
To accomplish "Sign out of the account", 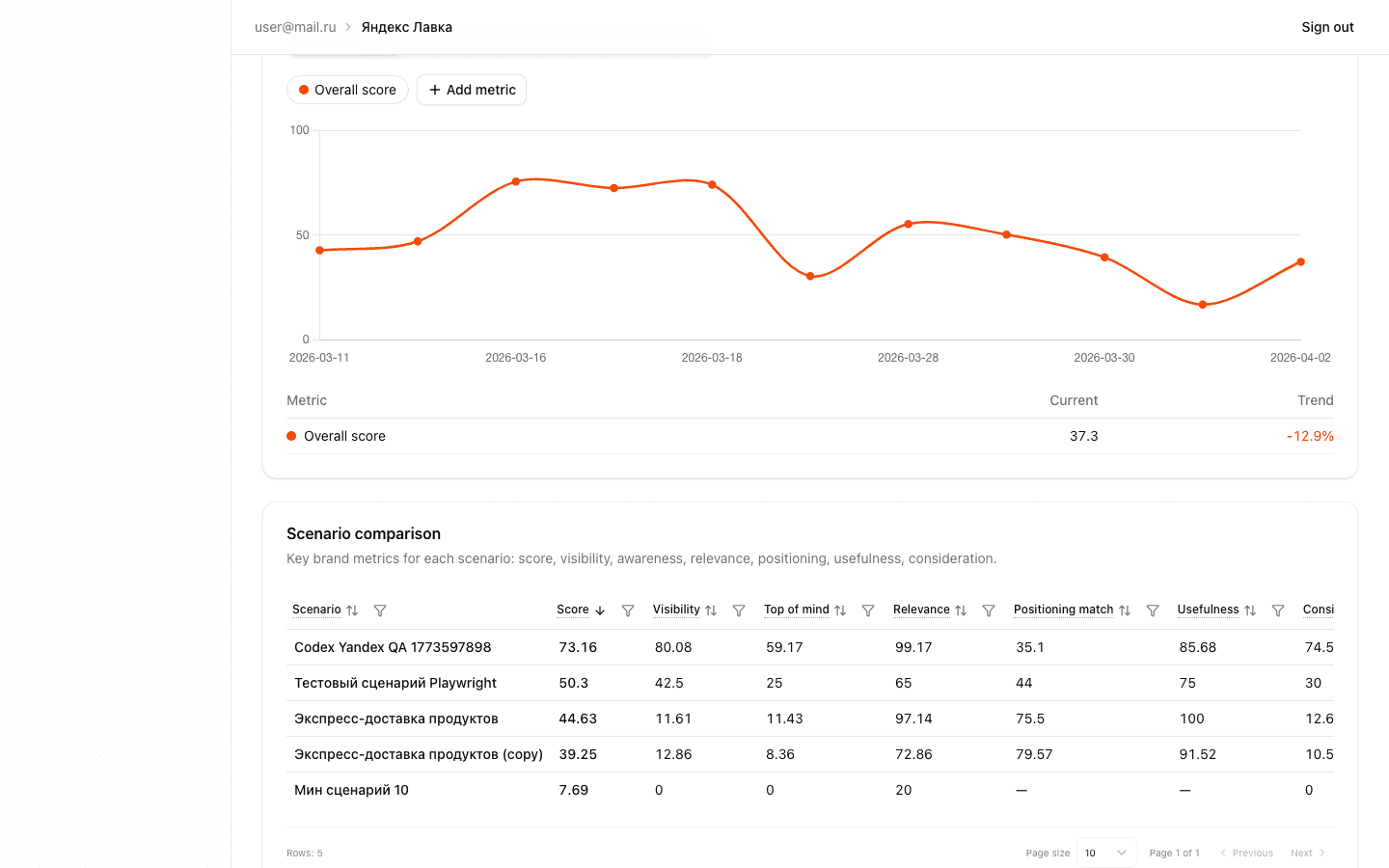I will 1327,27.
